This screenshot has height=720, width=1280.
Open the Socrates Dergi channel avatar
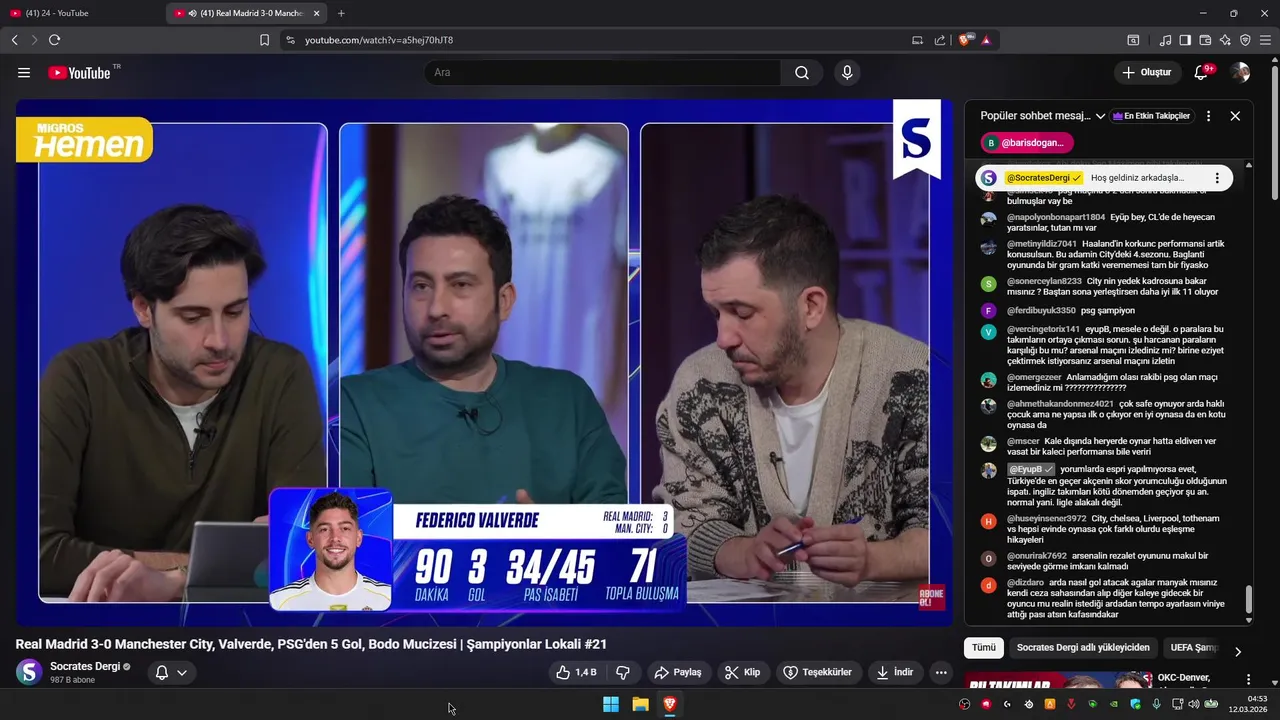point(30,672)
